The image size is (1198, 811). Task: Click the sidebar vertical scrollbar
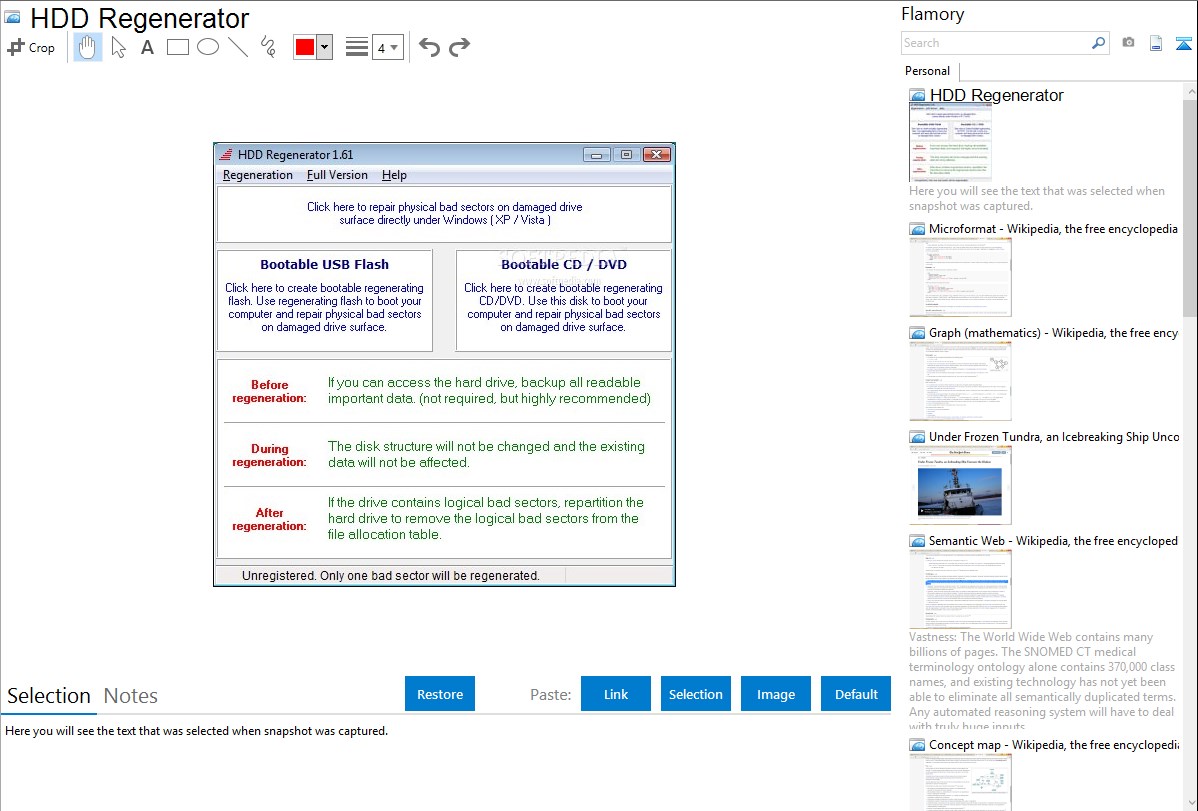pyautogui.click(x=1190, y=206)
